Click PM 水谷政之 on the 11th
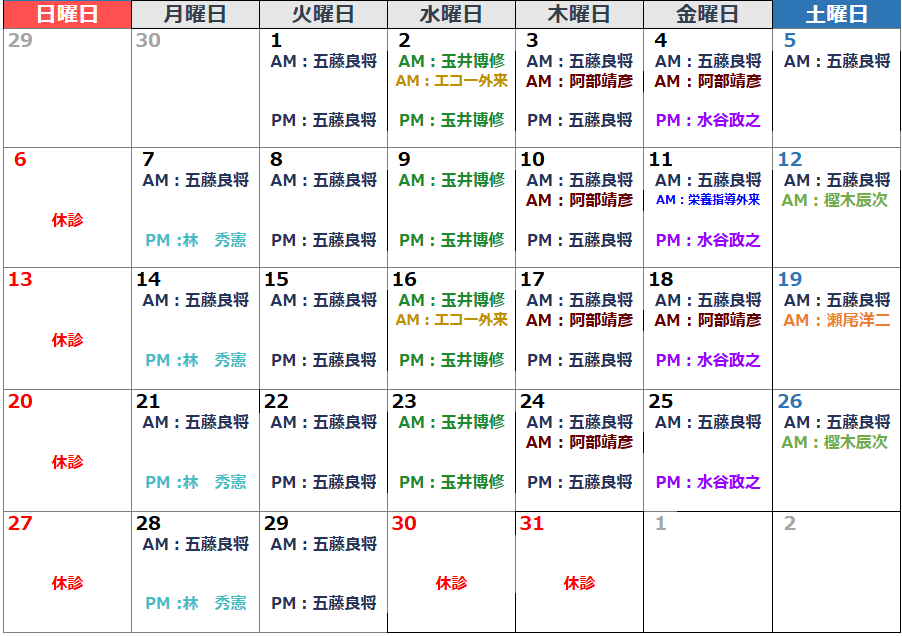This screenshot has height=636, width=902. click(x=708, y=240)
